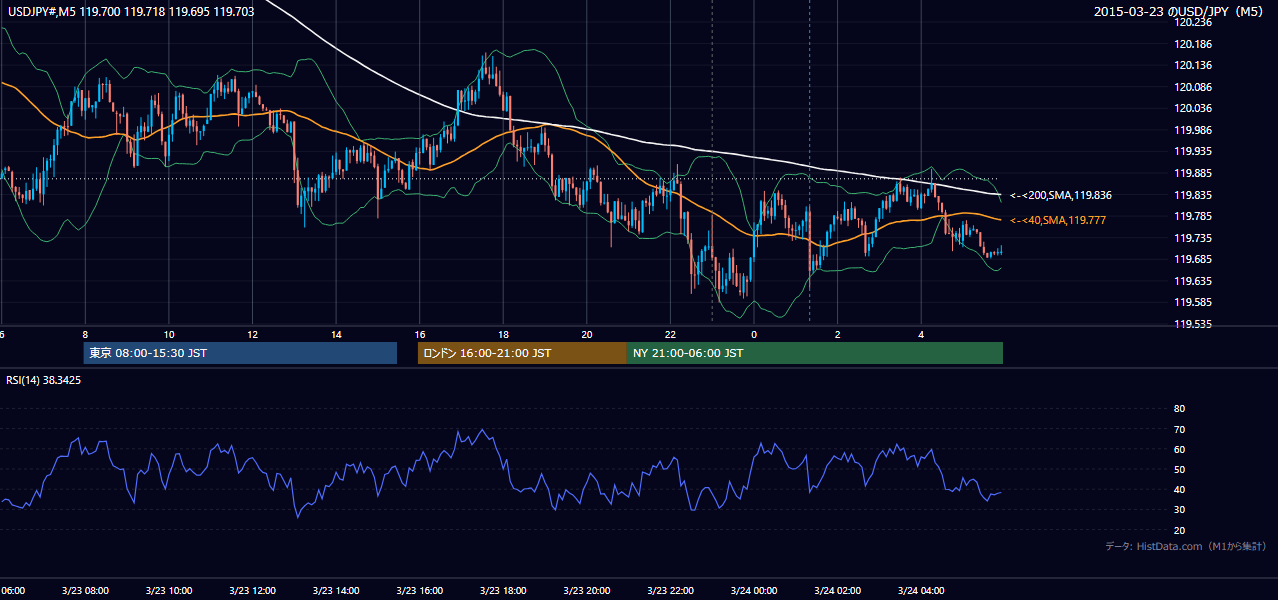Click price axis value 119.535
The height and width of the screenshot is (600, 1278).
1194,324
